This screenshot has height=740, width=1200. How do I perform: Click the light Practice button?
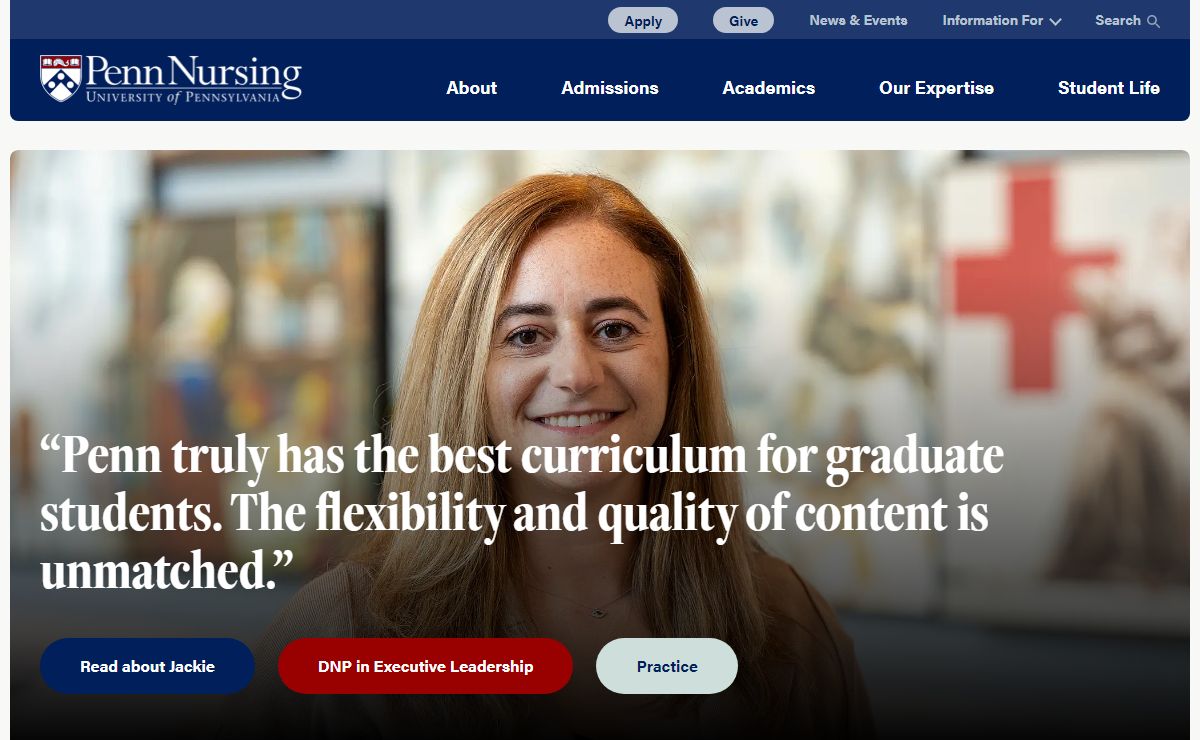[x=667, y=666]
